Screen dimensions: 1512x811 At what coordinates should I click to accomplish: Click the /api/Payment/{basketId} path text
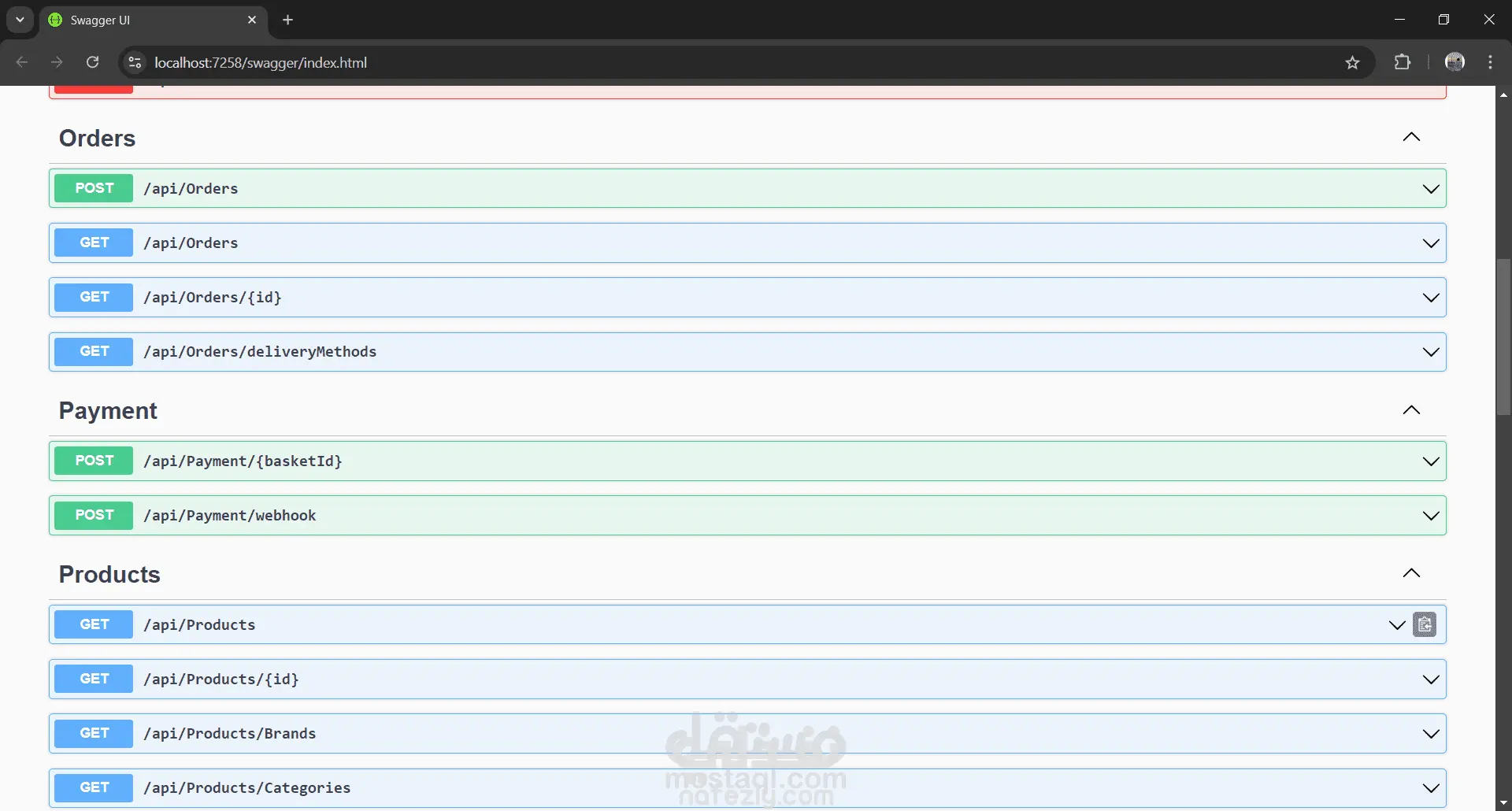click(243, 461)
